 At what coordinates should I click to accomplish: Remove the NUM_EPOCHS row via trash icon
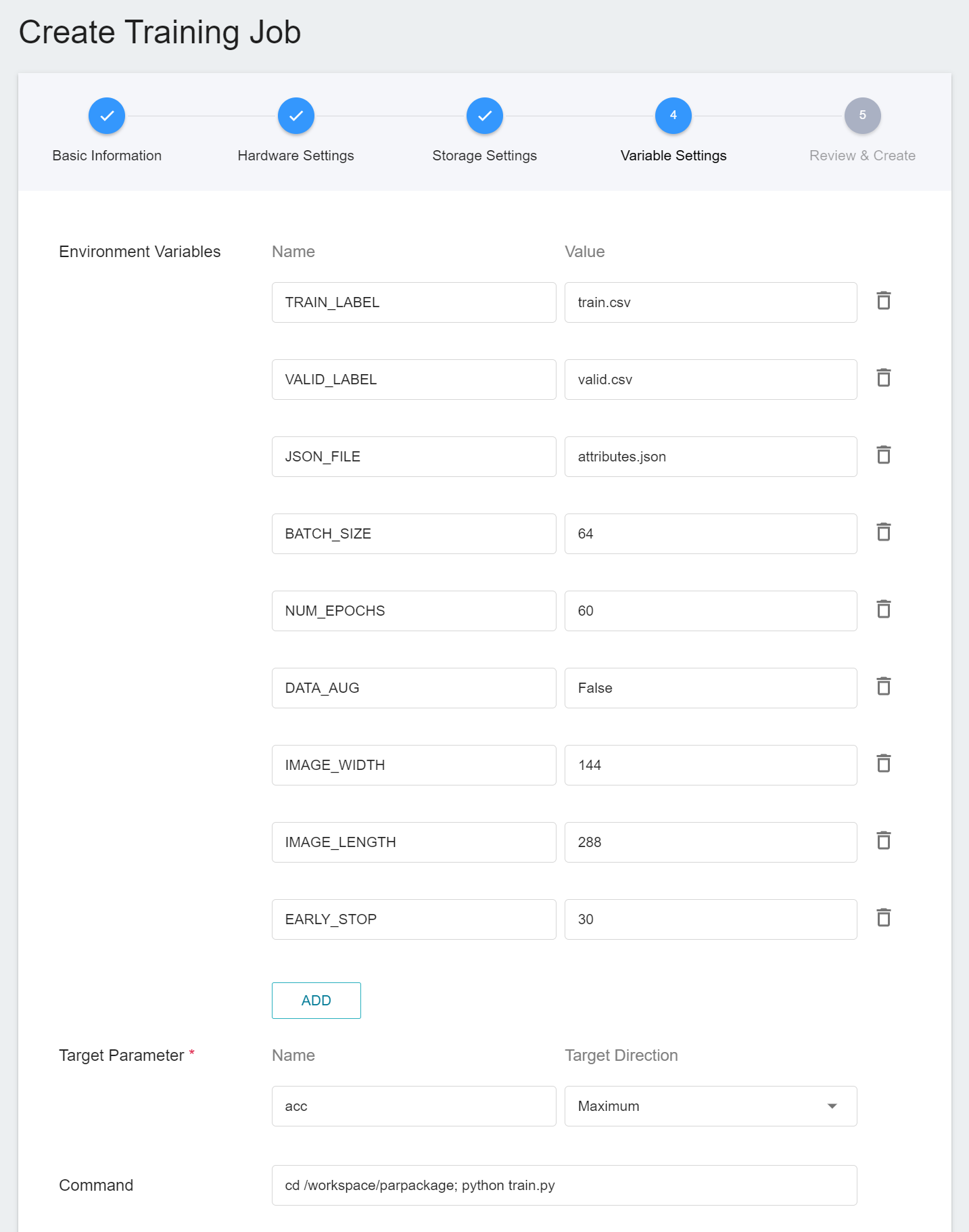(x=883, y=609)
